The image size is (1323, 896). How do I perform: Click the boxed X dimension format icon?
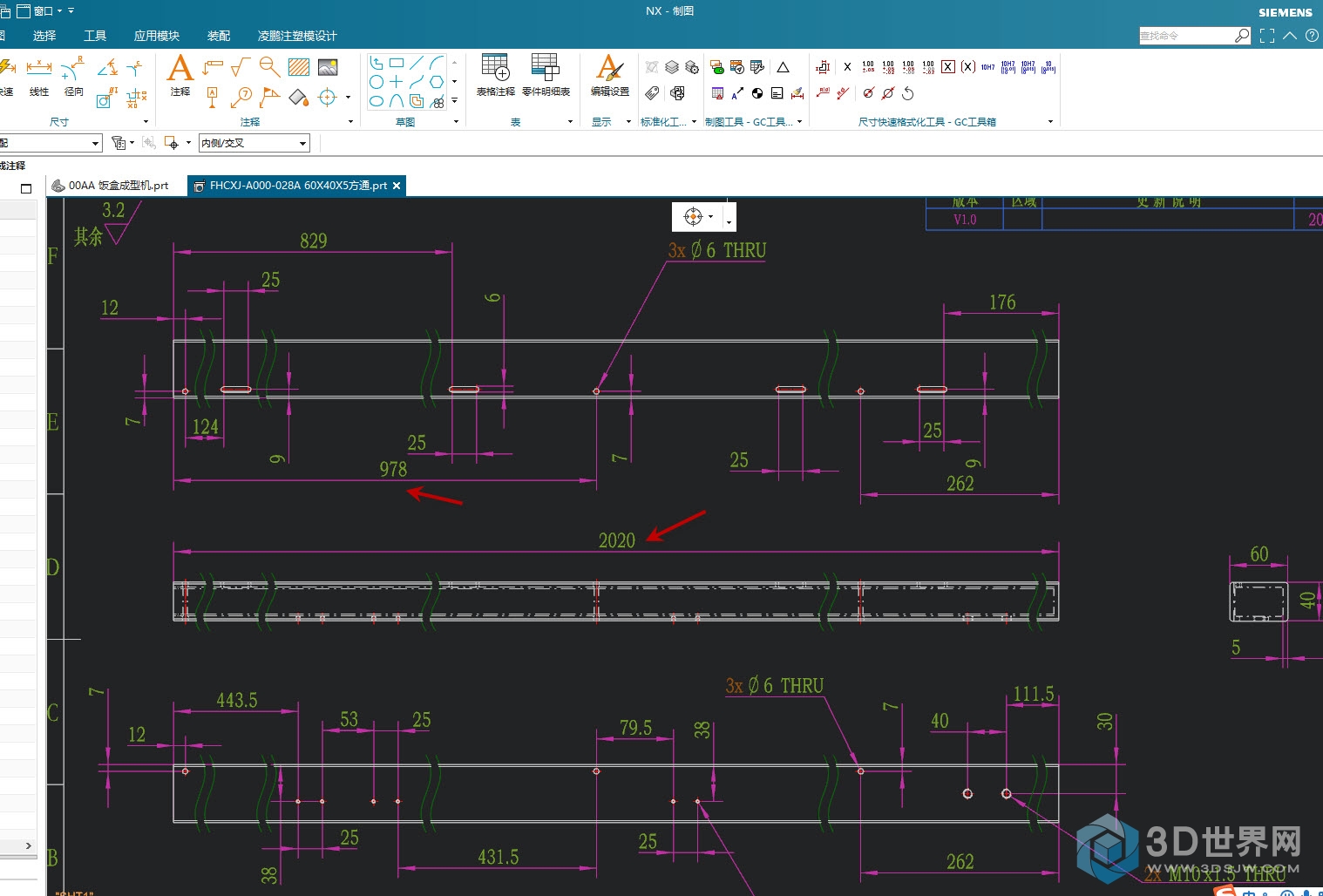click(x=948, y=67)
